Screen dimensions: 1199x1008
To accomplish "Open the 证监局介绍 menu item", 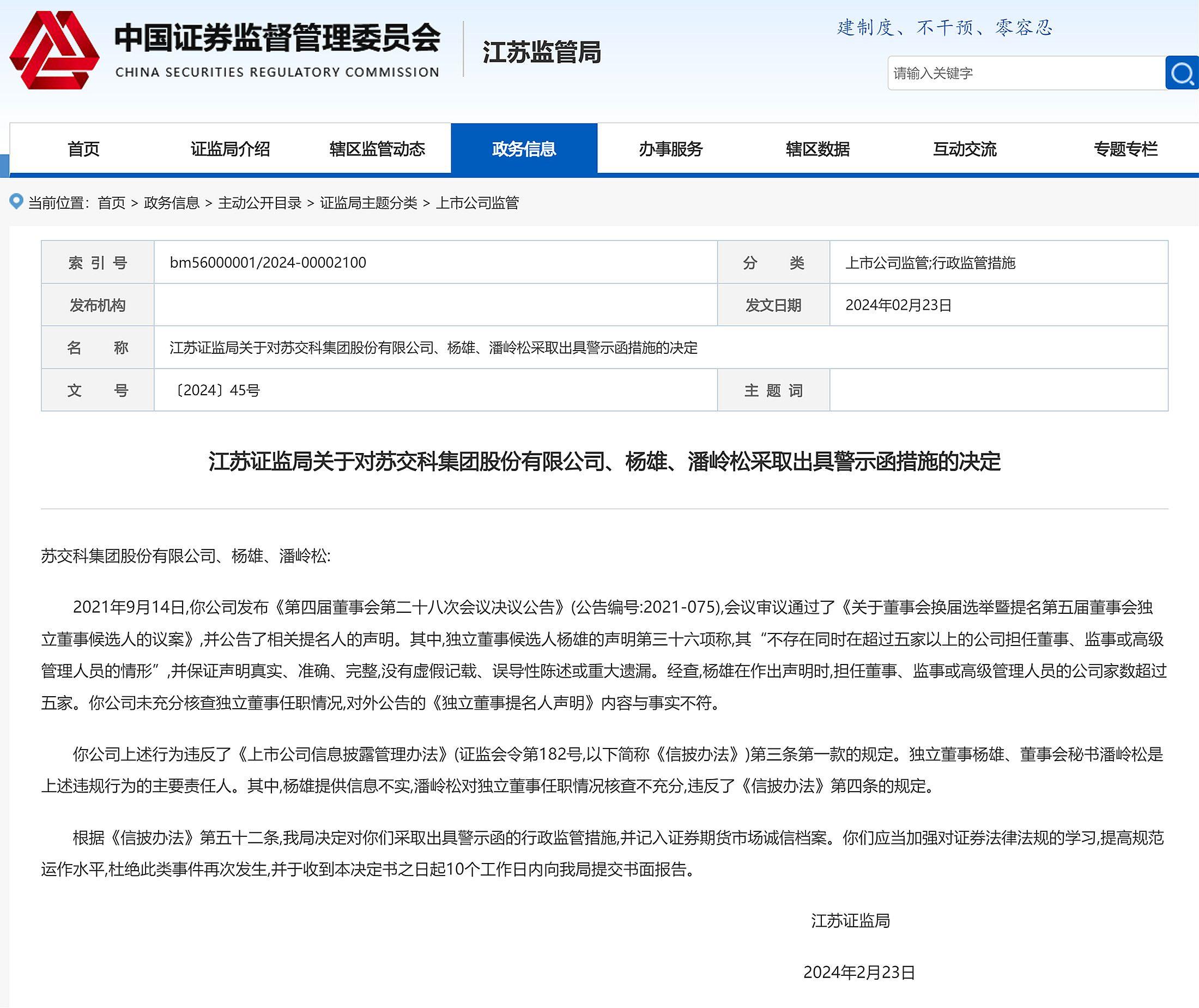I will coord(230,149).
